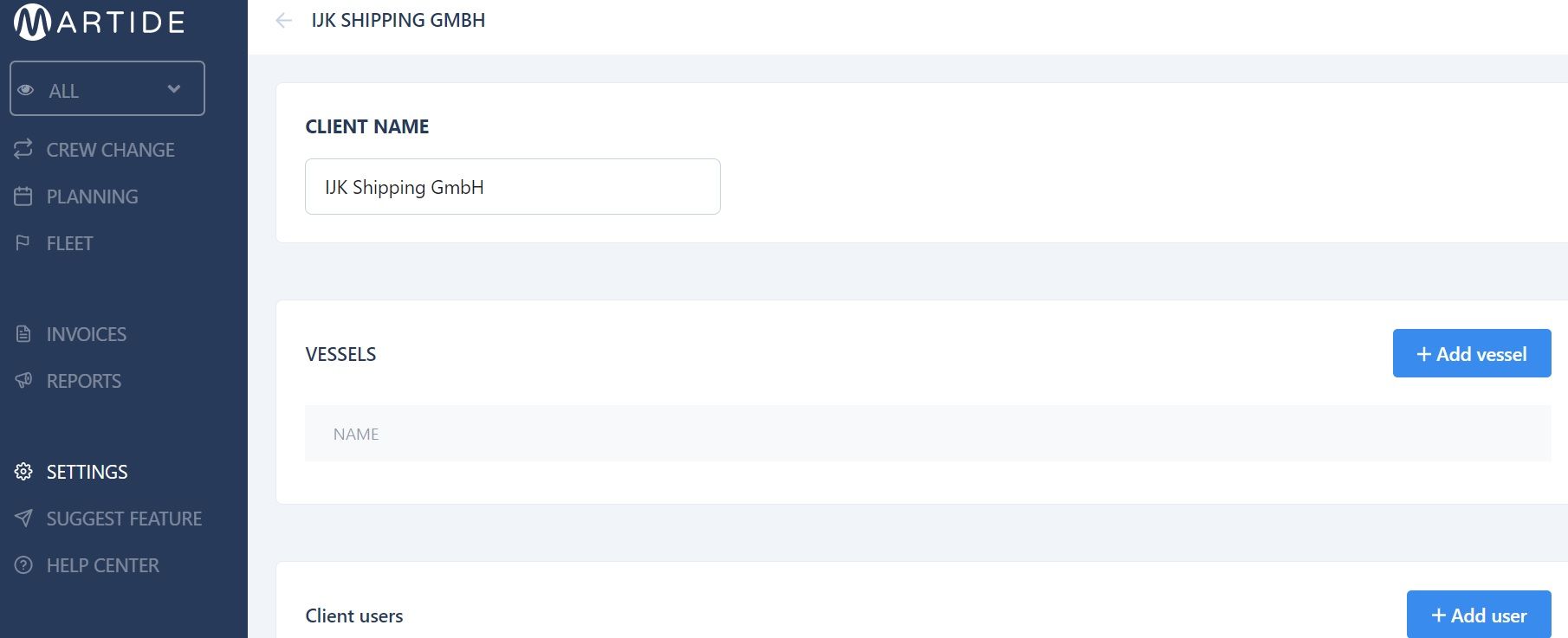Click the Add user button
The height and width of the screenshot is (638, 1568).
[1479, 615]
